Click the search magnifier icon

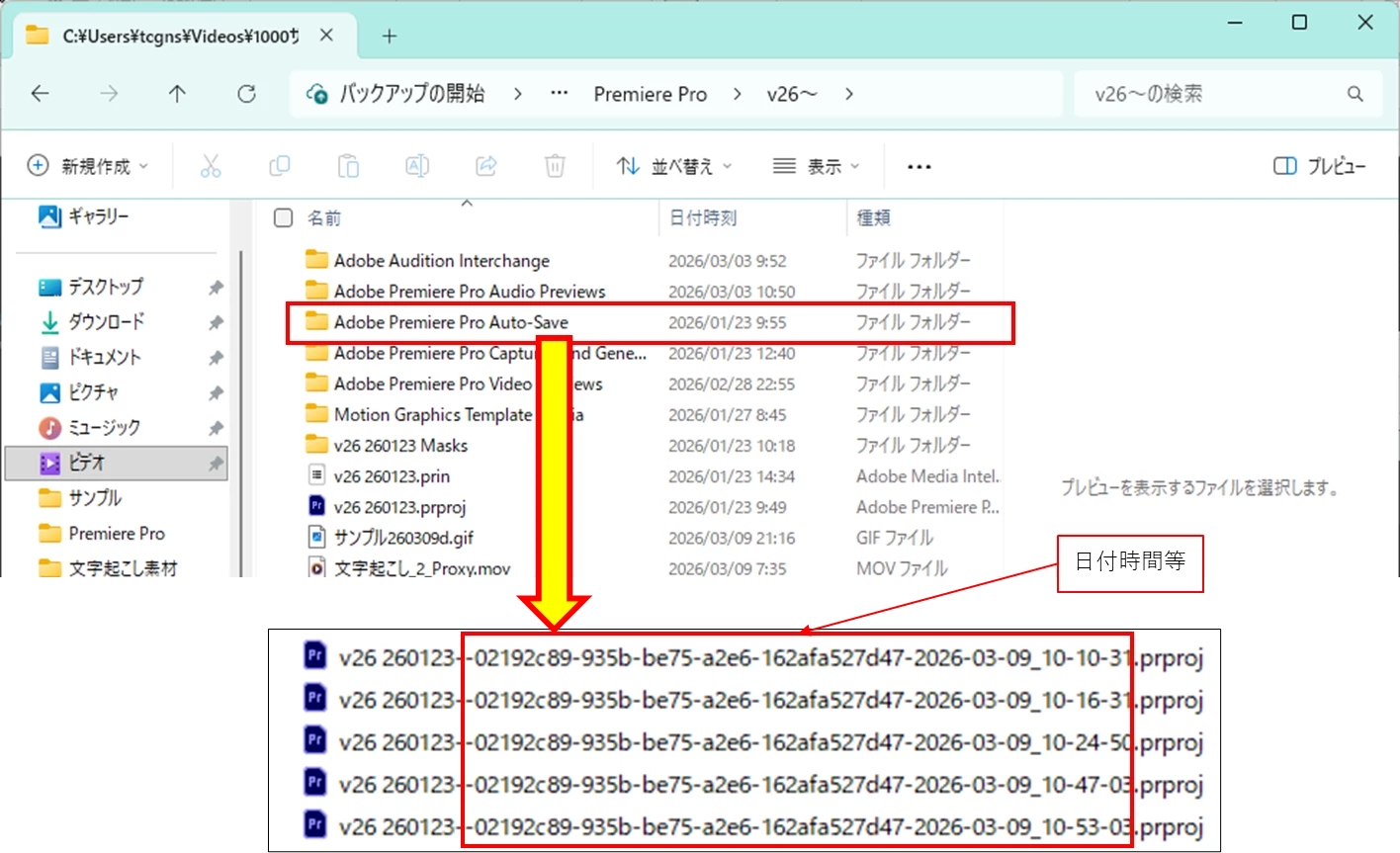click(x=1356, y=94)
